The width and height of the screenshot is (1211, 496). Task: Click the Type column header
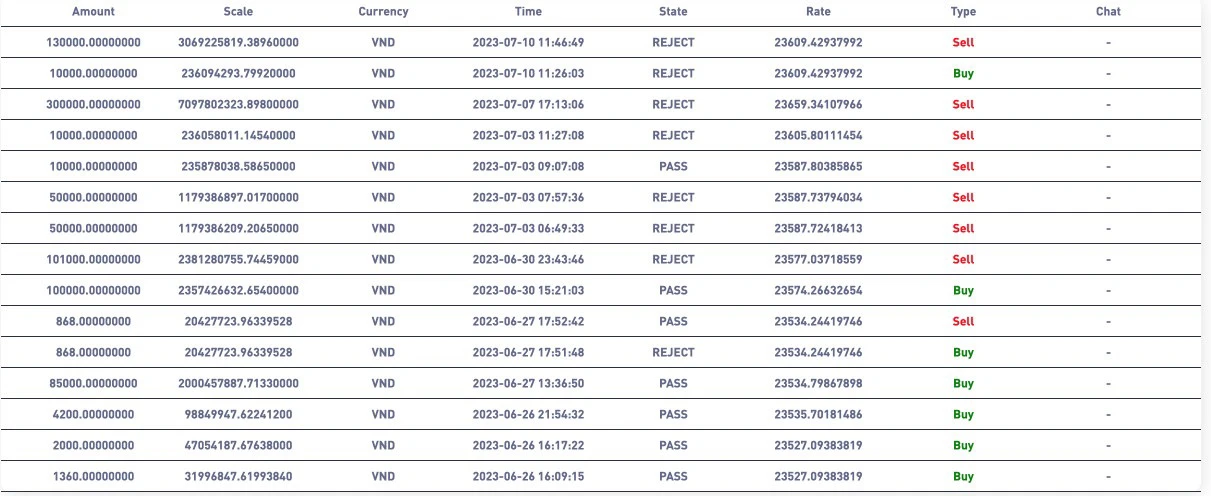click(x=963, y=12)
